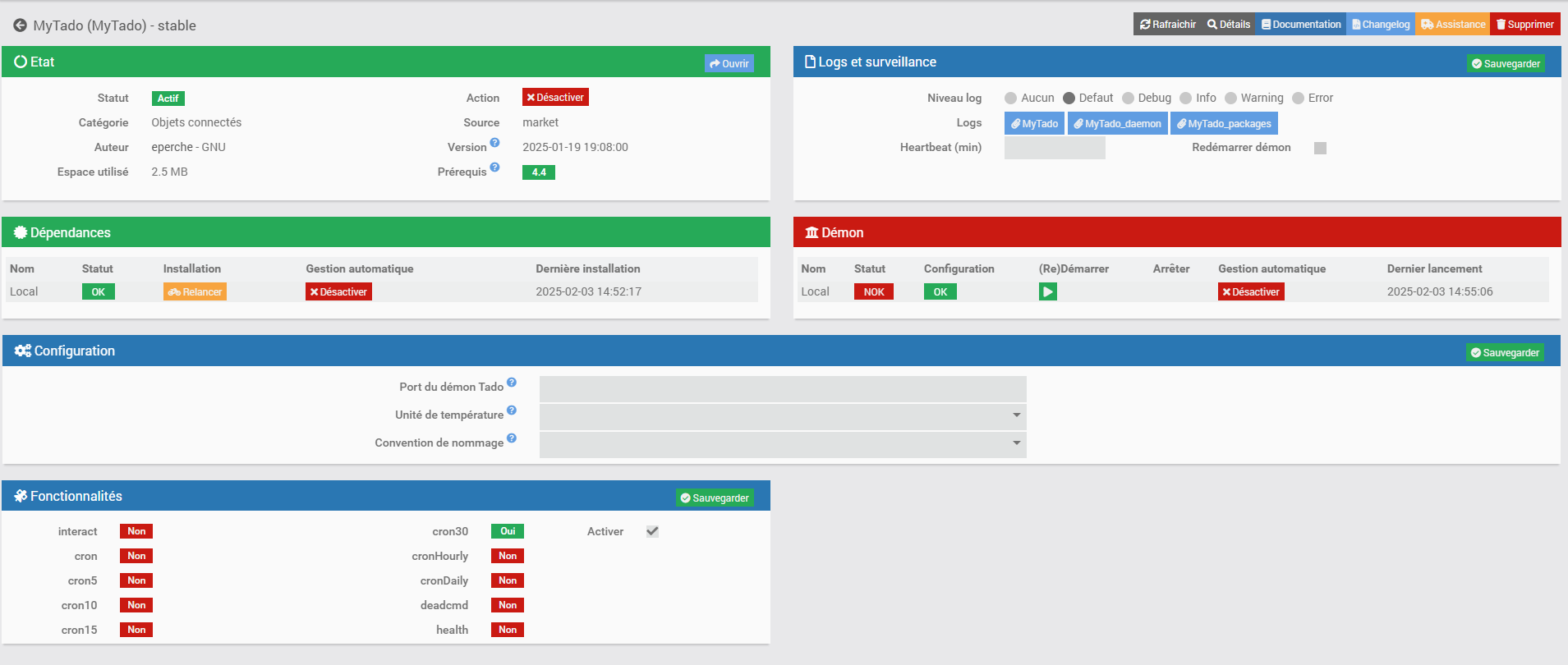The image size is (1568, 665).
Task: Click the Fonctionnalités panel icon
Action: [x=21, y=496]
